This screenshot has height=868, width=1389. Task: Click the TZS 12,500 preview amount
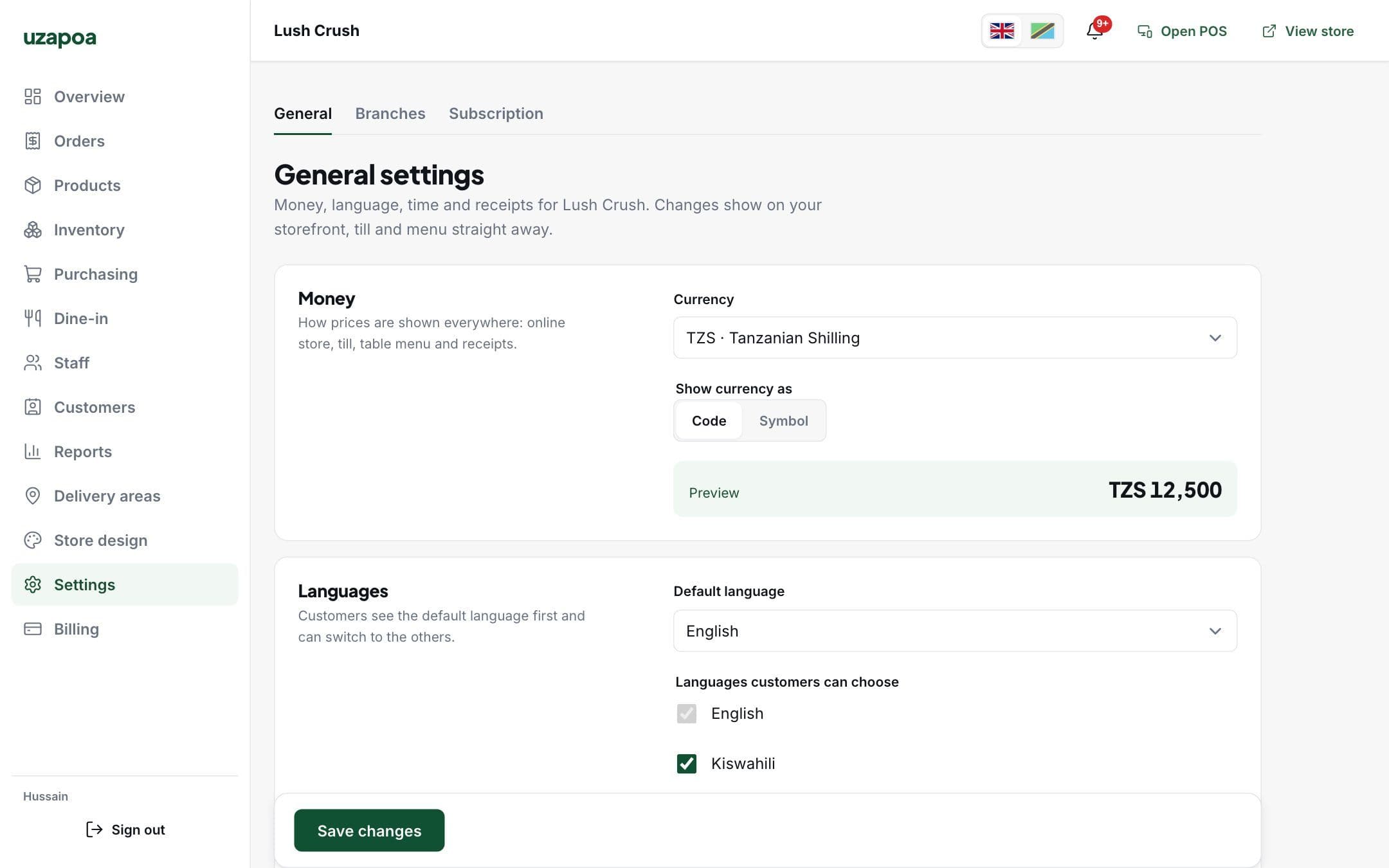click(x=1165, y=490)
